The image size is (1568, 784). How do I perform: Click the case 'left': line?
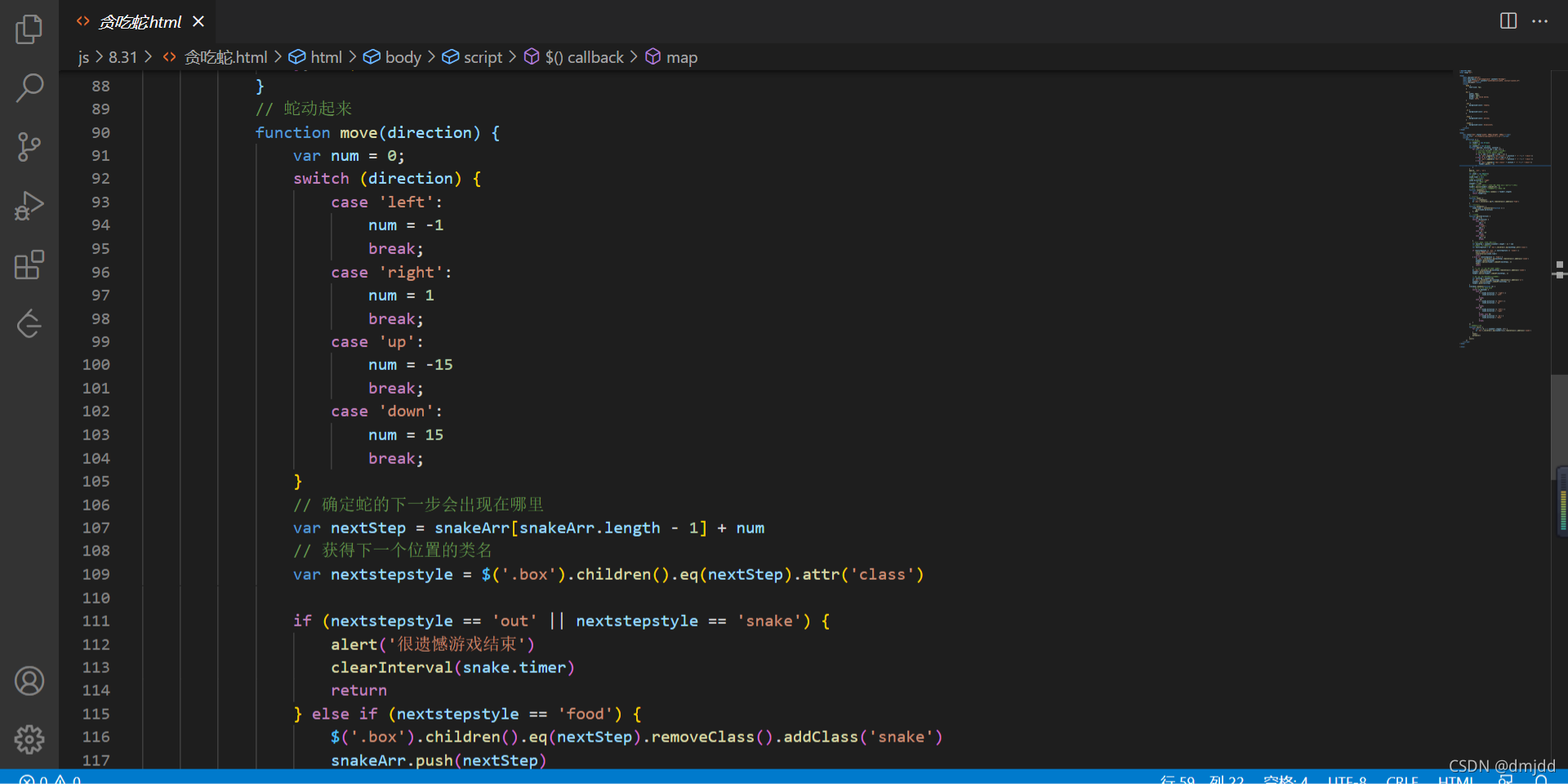pos(386,202)
